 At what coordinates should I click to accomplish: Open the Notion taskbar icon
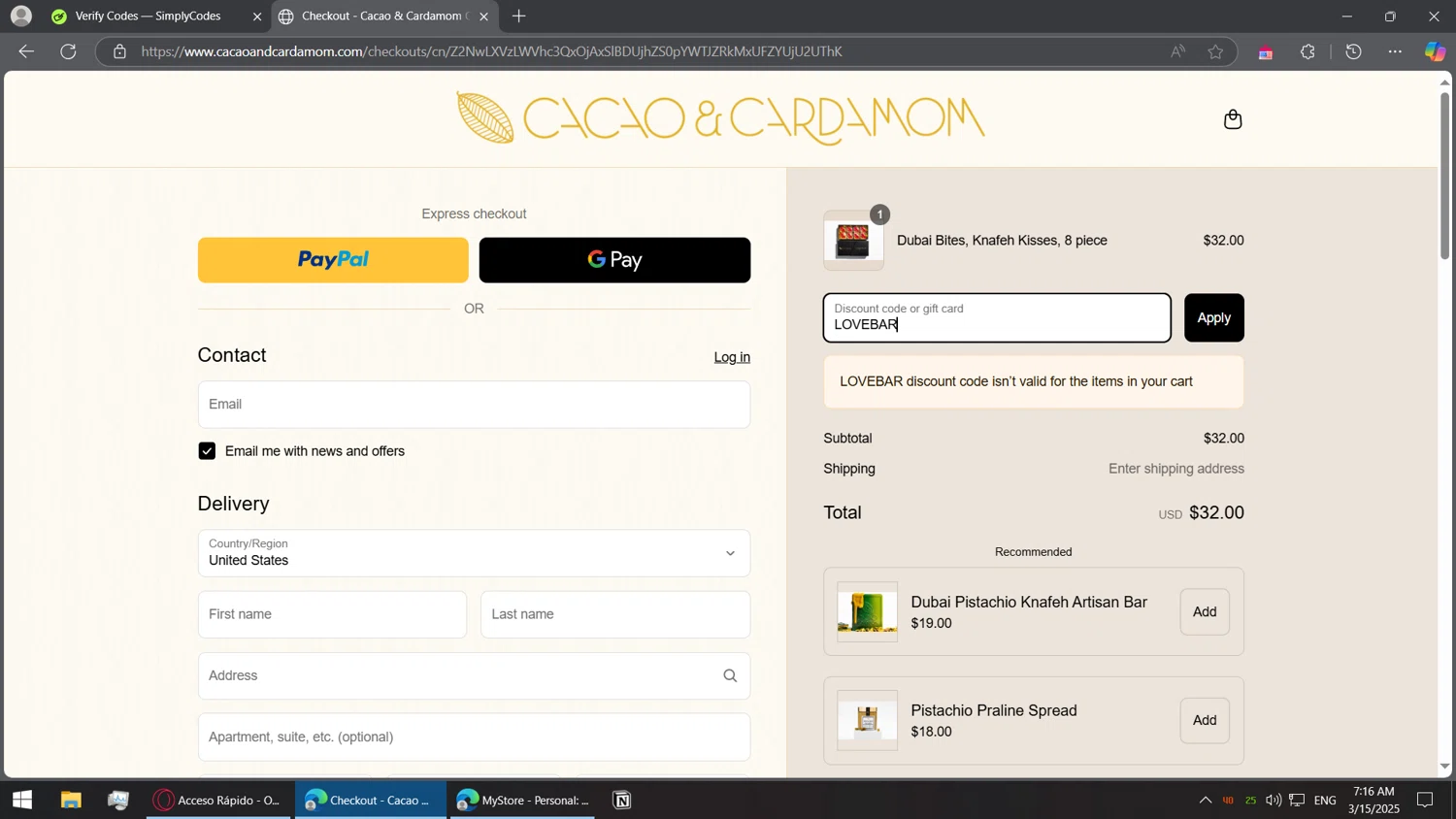[x=622, y=801]
